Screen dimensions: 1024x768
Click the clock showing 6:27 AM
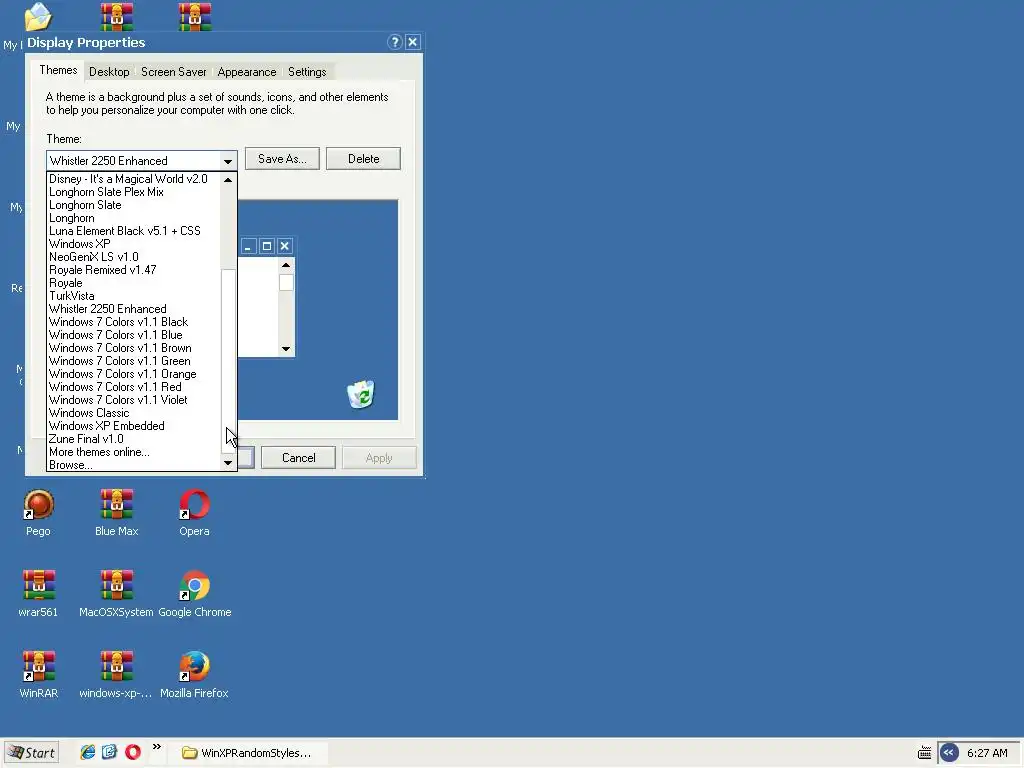pyautogui.click(x=987, y=753)
